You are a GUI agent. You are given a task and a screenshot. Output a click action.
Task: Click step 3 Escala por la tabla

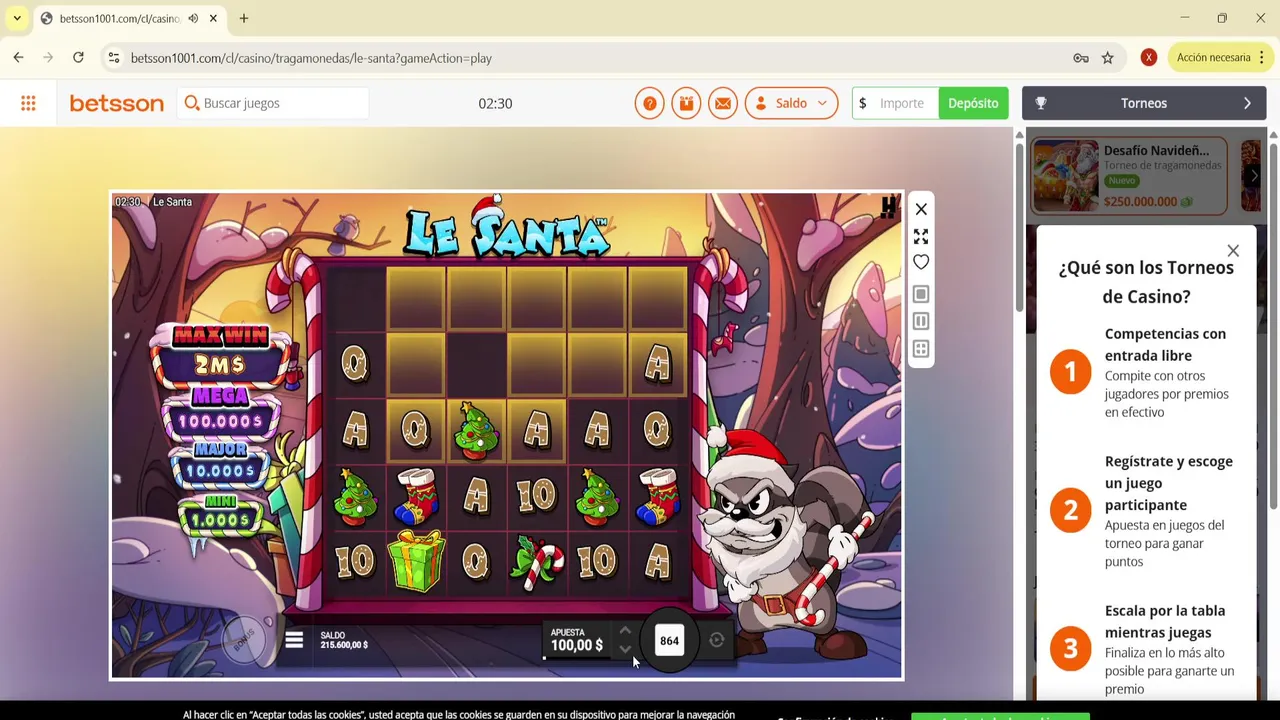click(x=1146, y=649)
